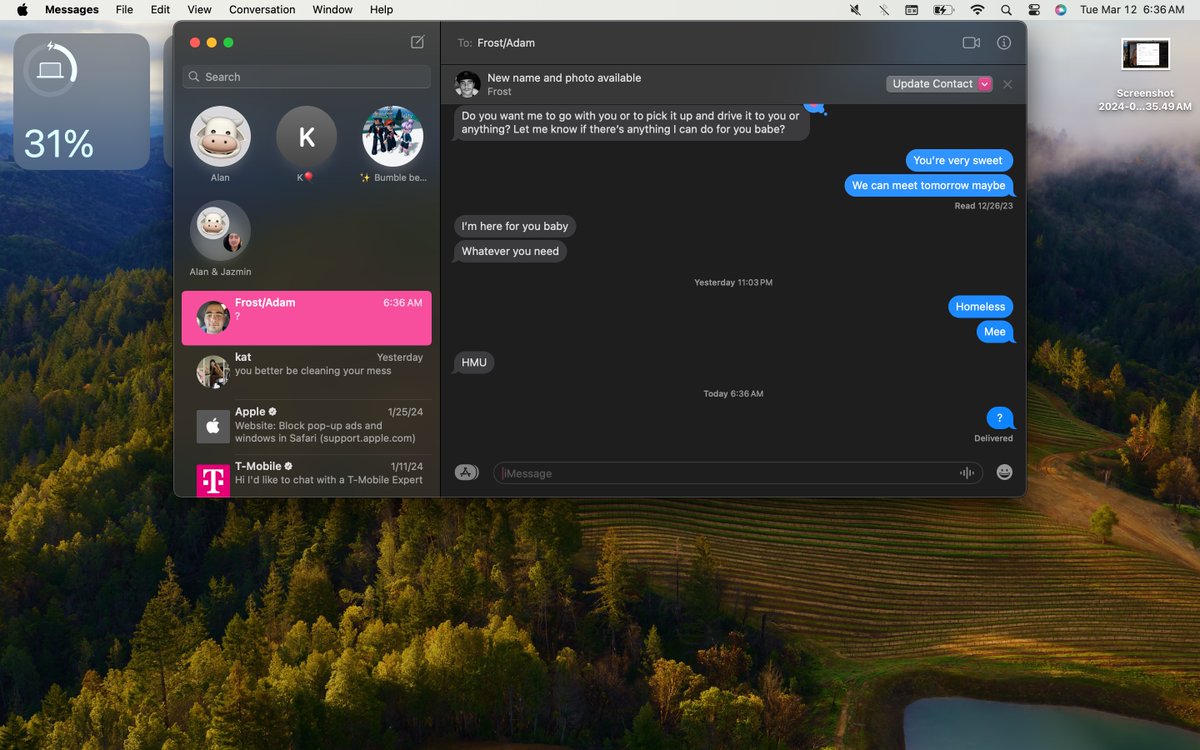1200x750 pixels.
Task: Open the Edit menu
Action: pyautogui.click(x=160, y=10)
